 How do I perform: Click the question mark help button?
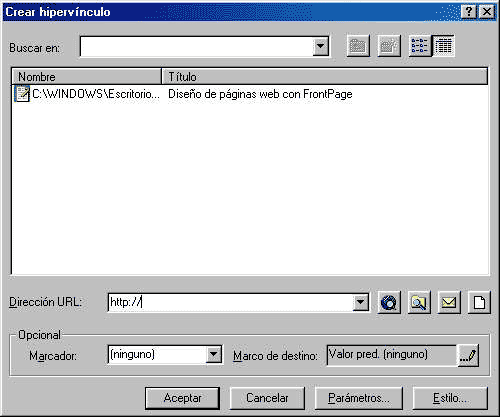(x=469, y=12)
